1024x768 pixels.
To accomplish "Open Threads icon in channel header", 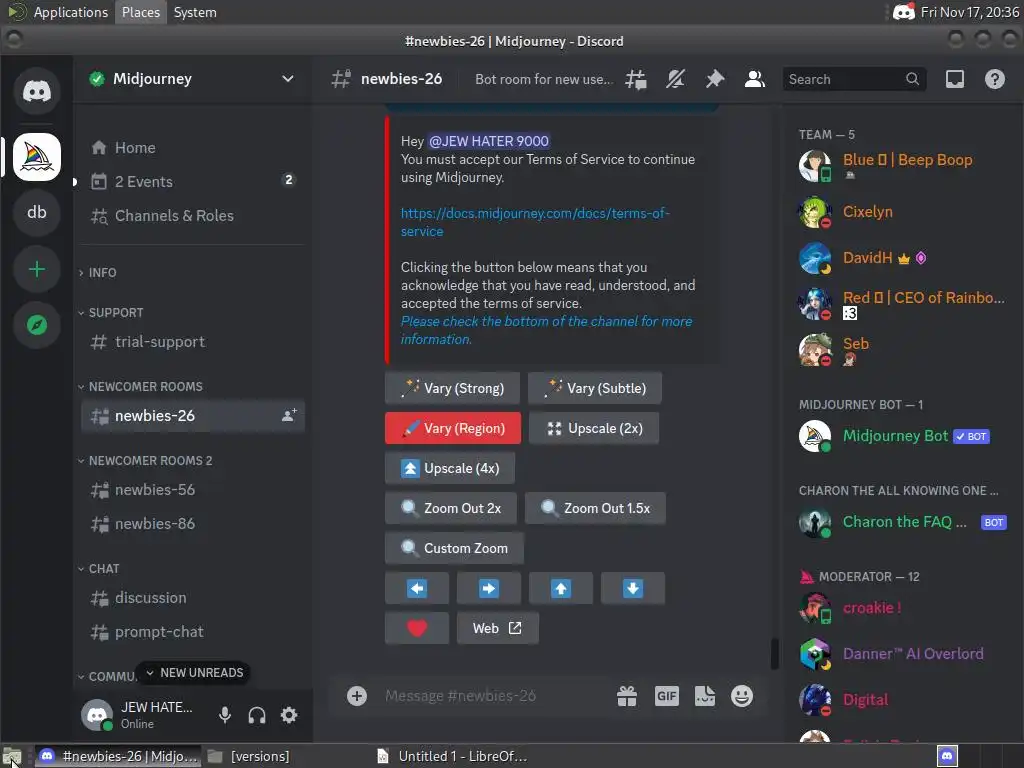I will point(635,79).
